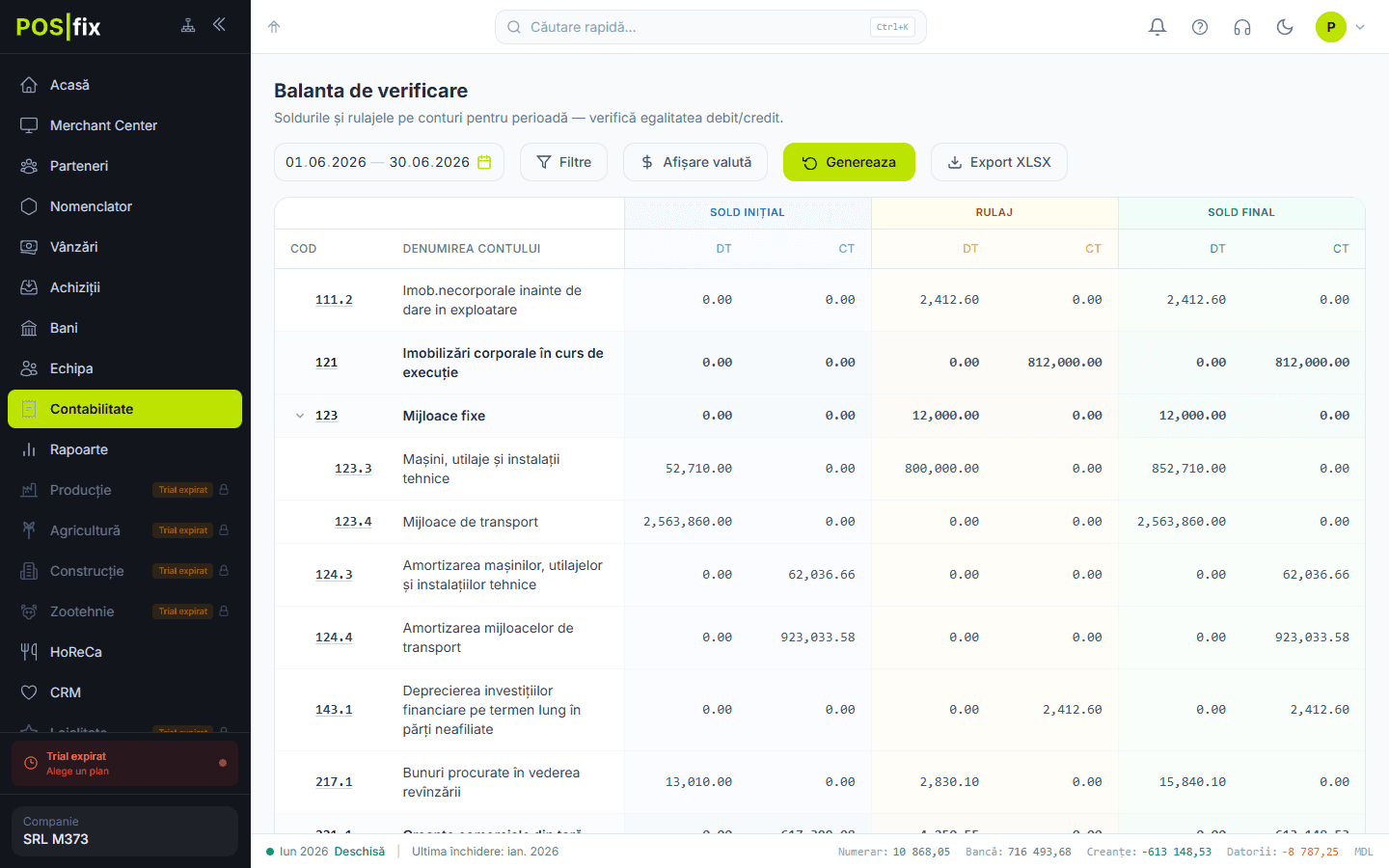Viewport: 1389px width, 868px height.
Task: Click the Producție factory icon
Action: pyautogui.click(x=29, y=490)
